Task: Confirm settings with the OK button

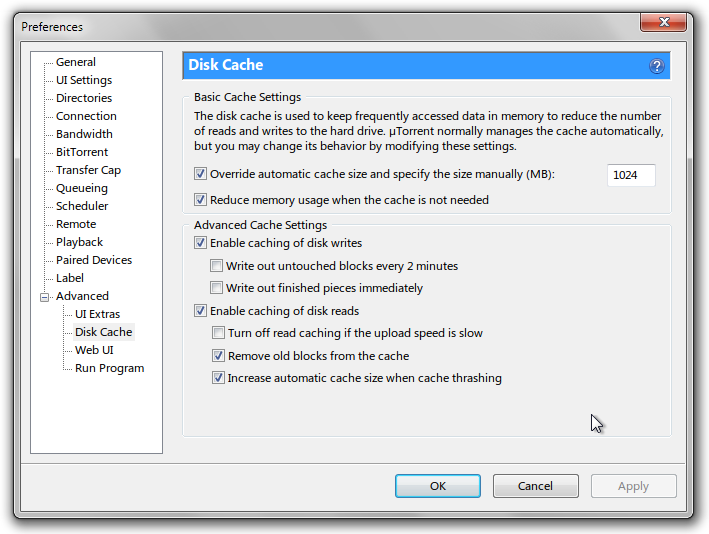Action: coord(438,486)
